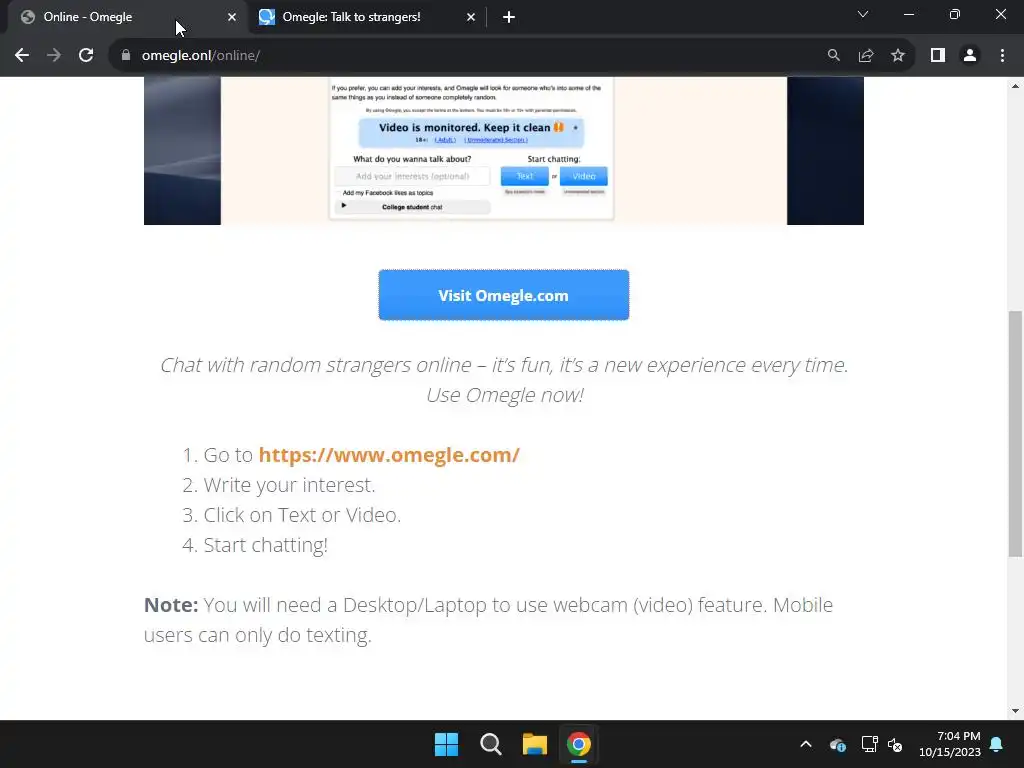
Task: Go back to the previous page
Action: (22, 56)
